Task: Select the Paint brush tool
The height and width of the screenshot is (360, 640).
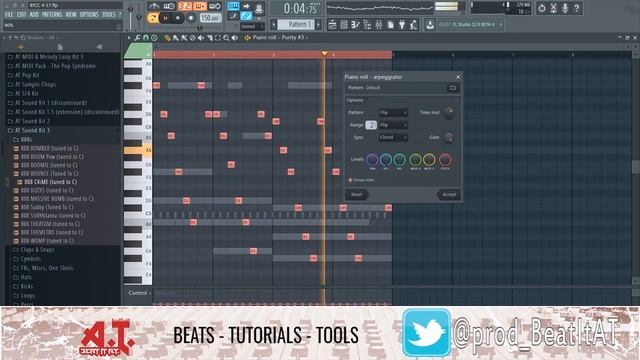Action: pyautogui.click(x=176, y=38)
